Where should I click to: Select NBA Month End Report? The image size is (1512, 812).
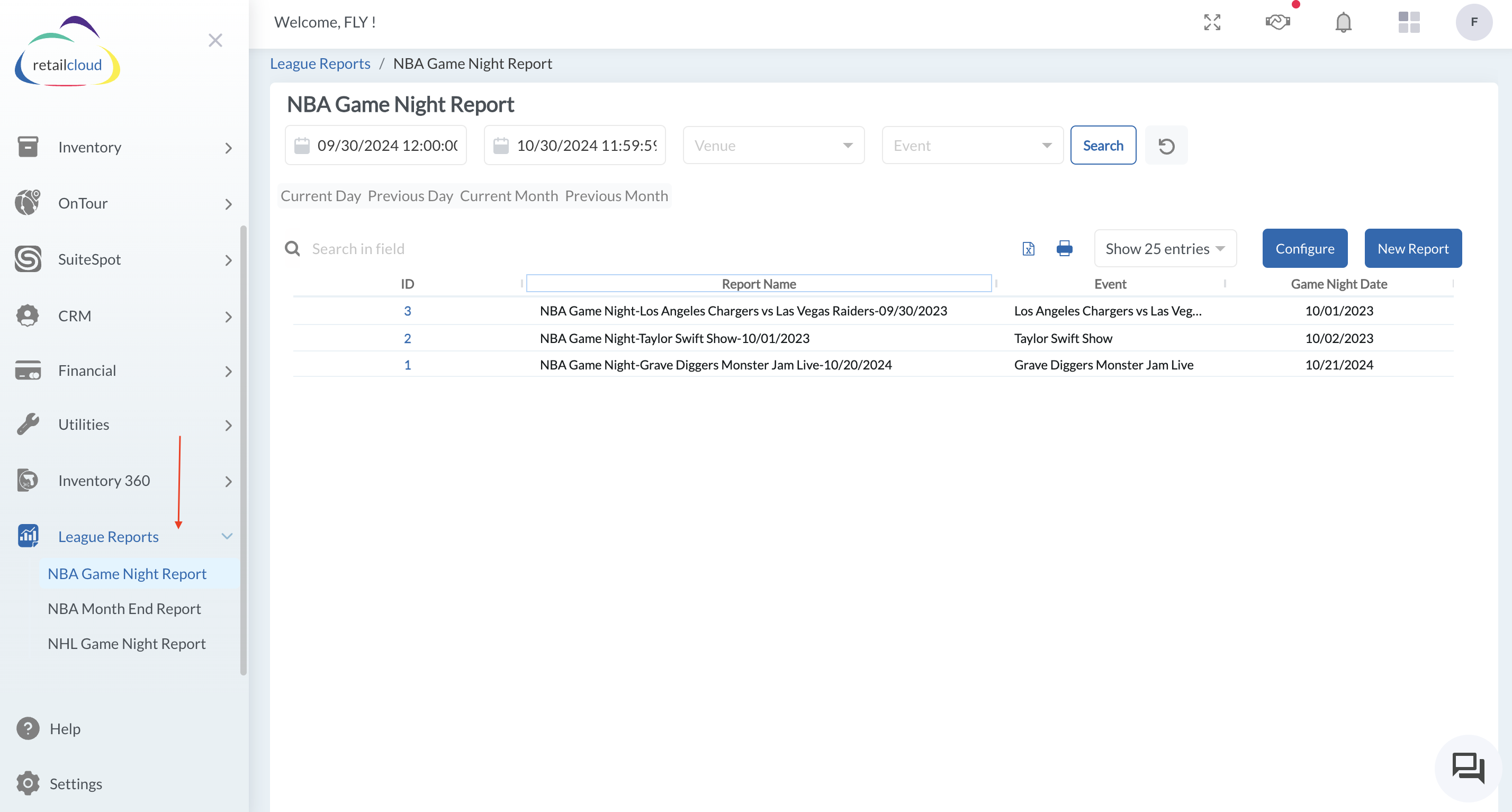tap(124, 608)
